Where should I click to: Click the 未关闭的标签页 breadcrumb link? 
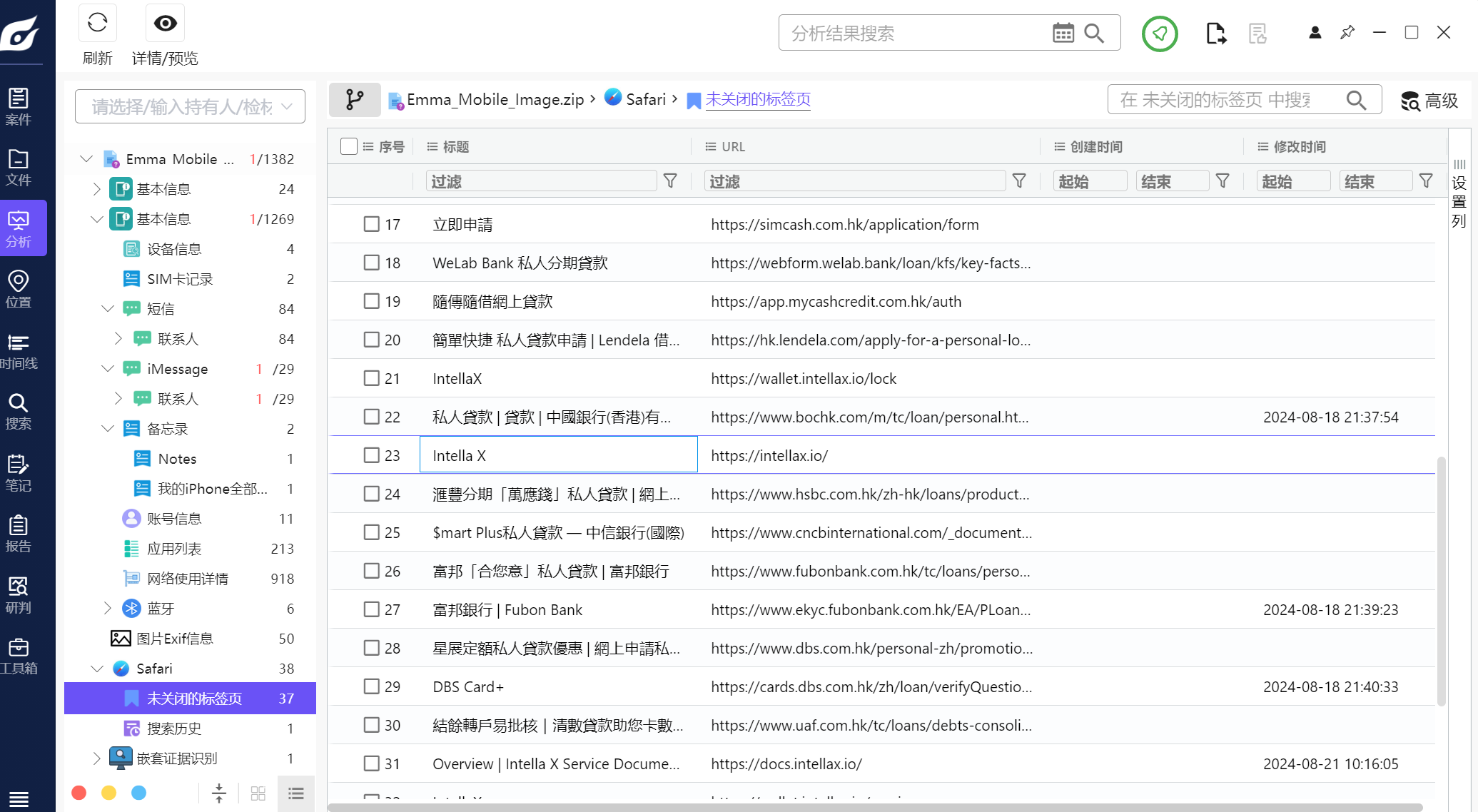coord(757,99)
